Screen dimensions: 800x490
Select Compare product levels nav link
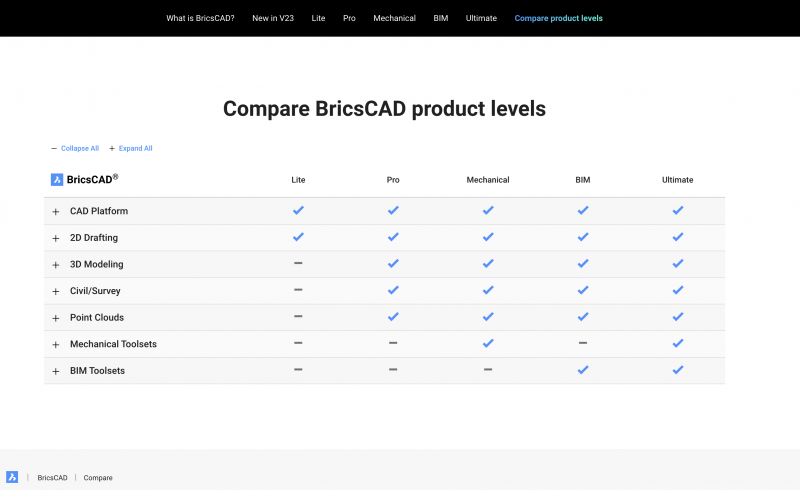point(559,18)
